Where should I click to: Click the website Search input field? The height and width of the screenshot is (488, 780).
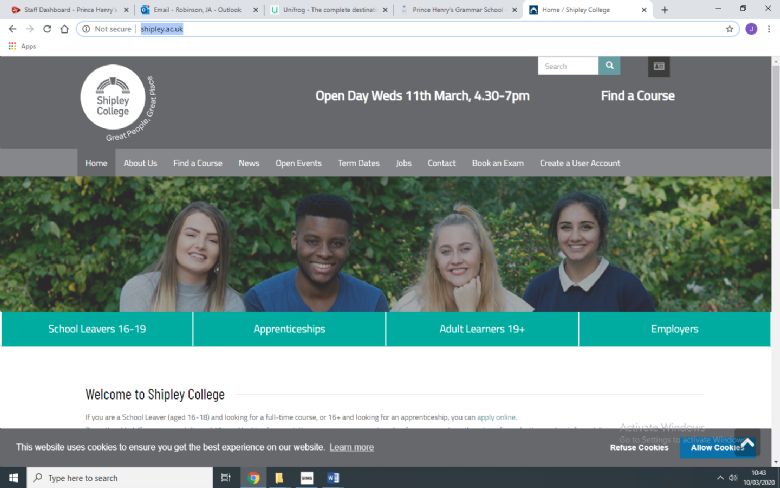tap(568, 66)
